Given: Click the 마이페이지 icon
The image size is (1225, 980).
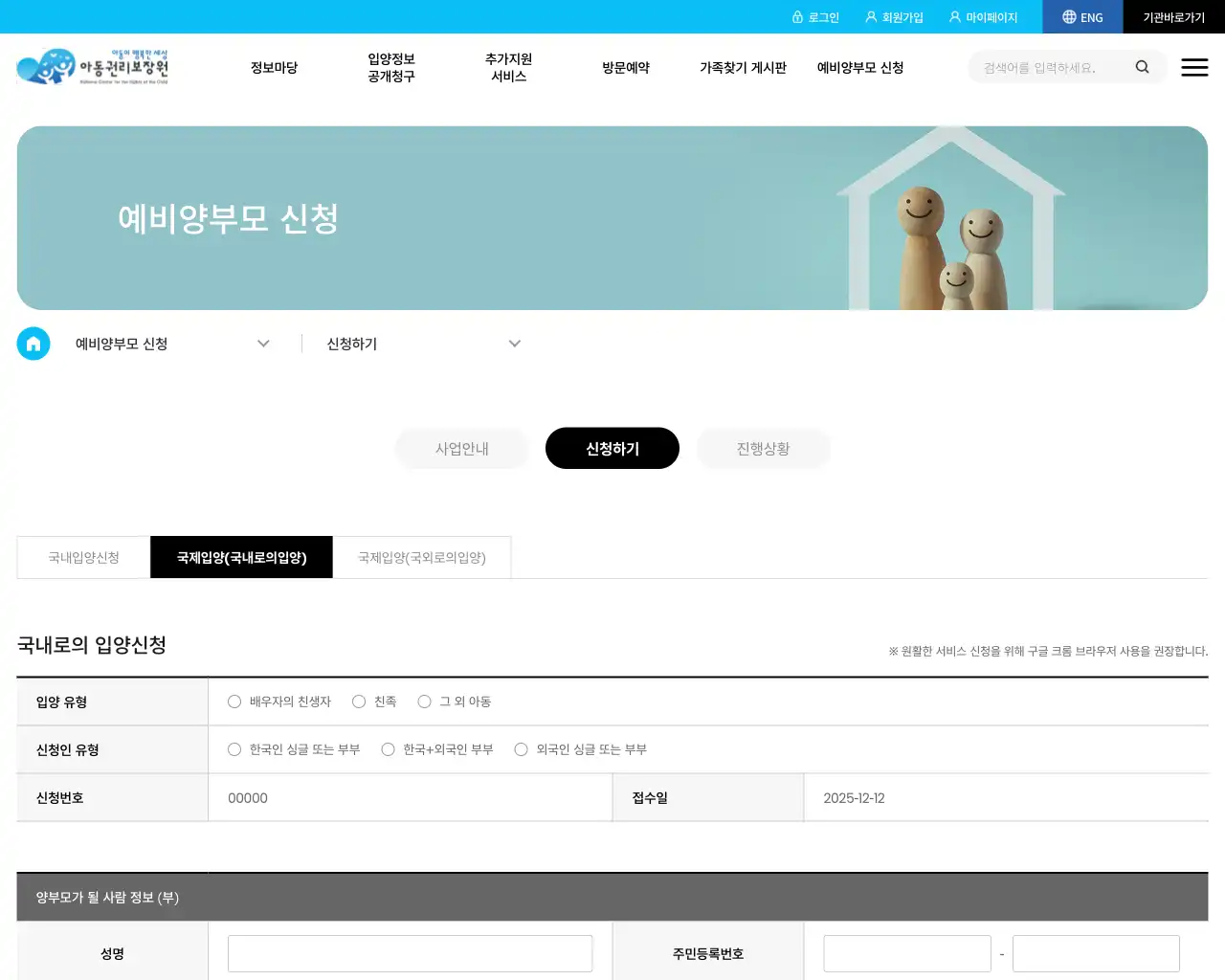Looking at the screenshot, I should (954, 16).
